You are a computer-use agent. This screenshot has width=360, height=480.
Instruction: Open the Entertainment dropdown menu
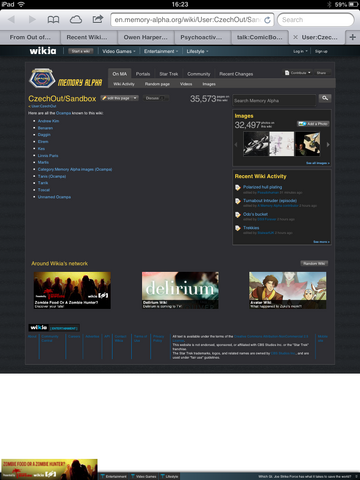click(161, 51)
